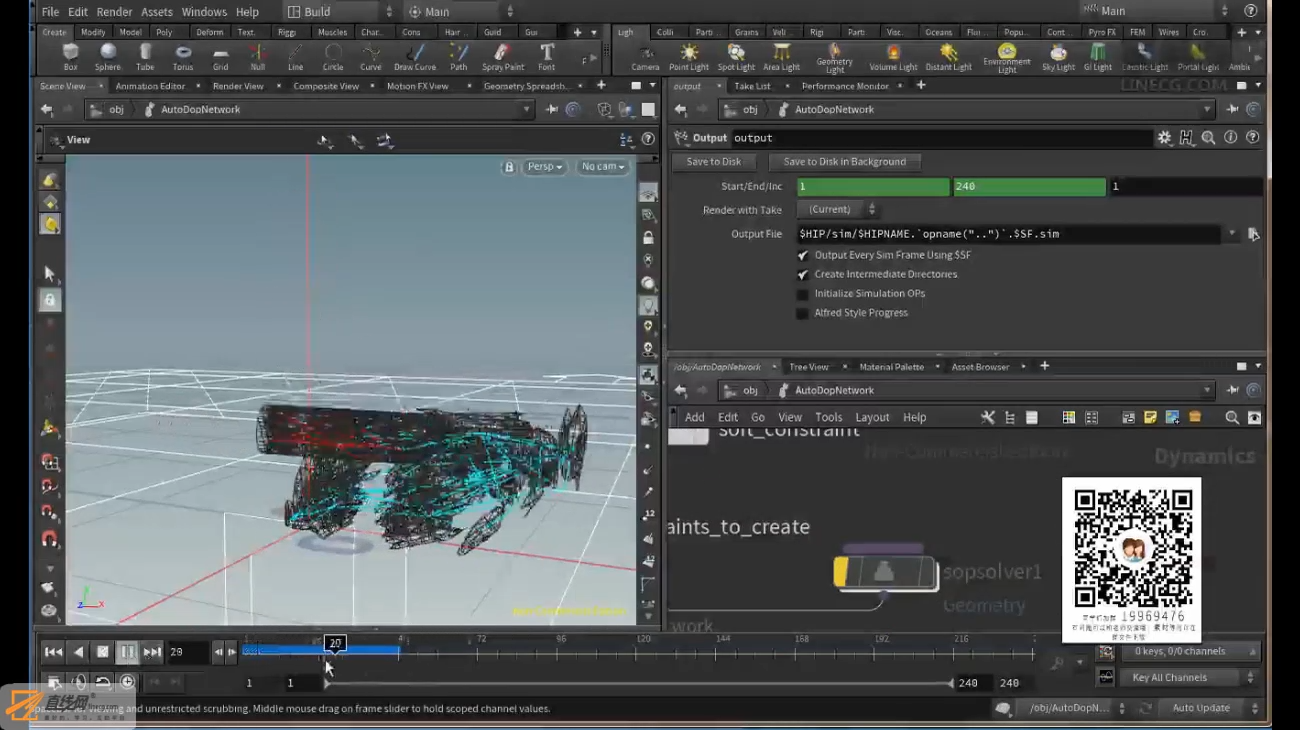Switch to the Material Palette tab

click(x=891, y=367)
